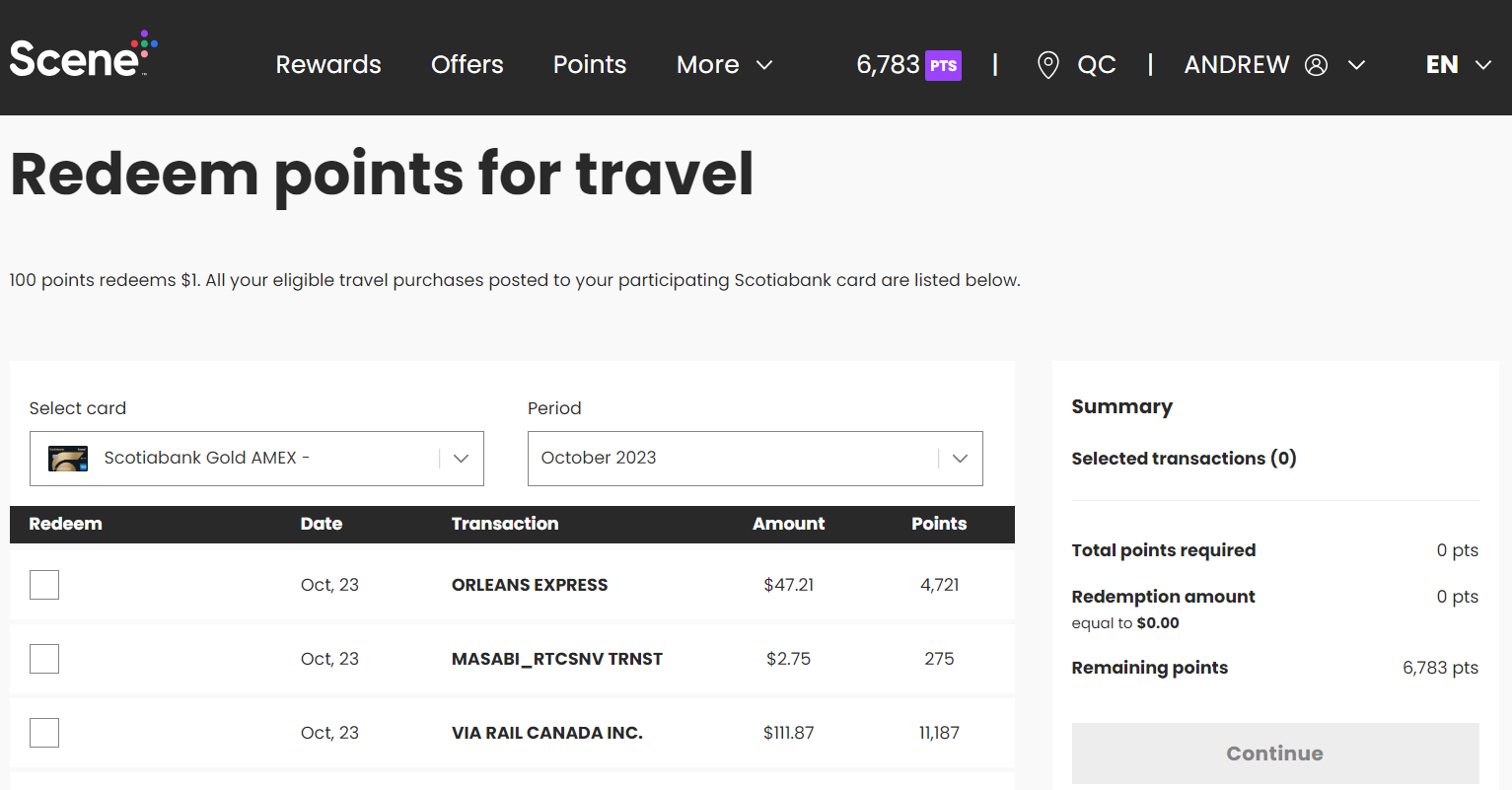1512x790 pixels.
Task: Open the ANDREW profile account icon
Action: click(1316, 64)
